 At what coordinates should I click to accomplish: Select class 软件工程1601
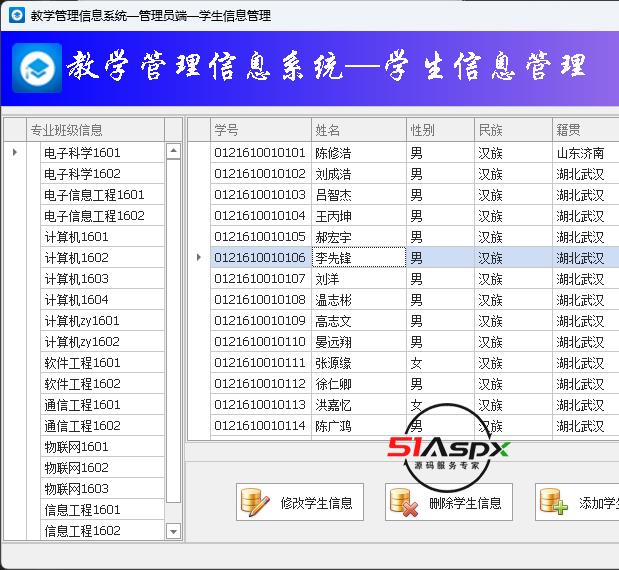click(x=102, y=362)
